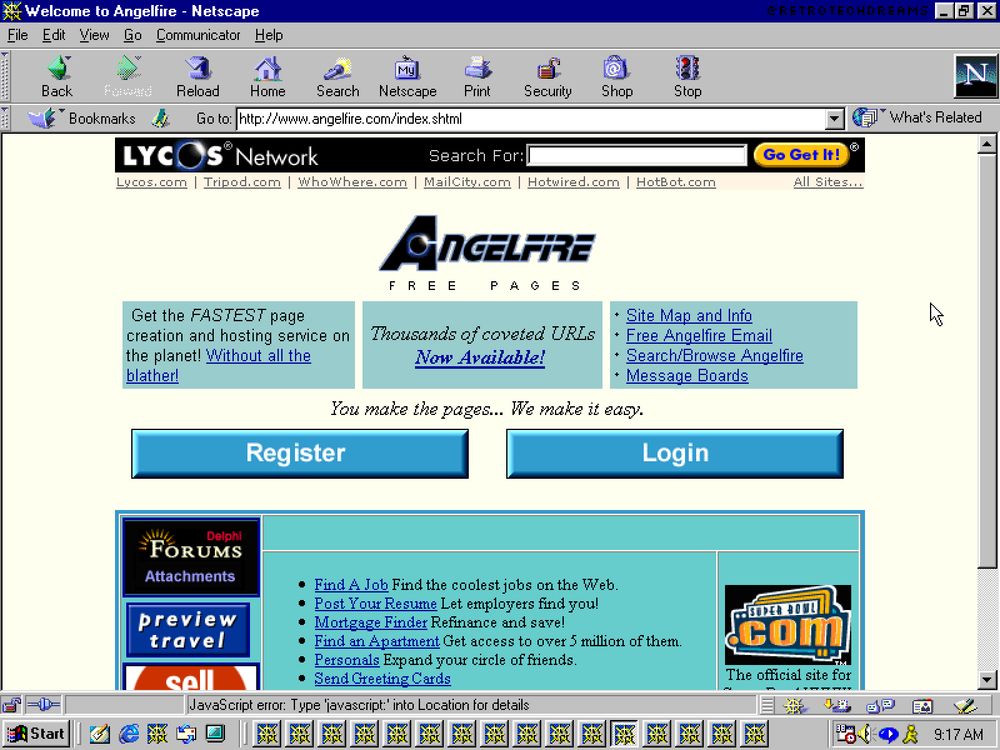Image resolution: width=1000 pixels, height=750 pixels.
Task: Click the Super Bowl .com image
Action: (788, 625)
